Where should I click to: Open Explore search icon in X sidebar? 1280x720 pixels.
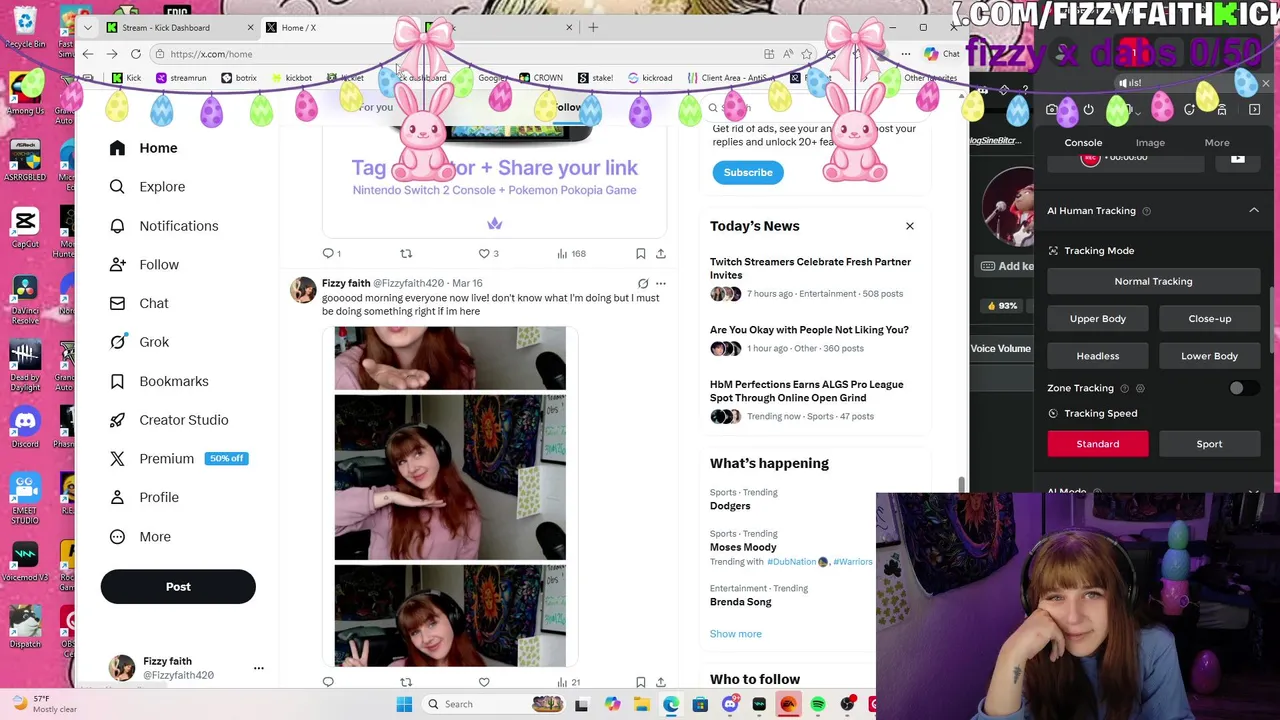point(117,187)
